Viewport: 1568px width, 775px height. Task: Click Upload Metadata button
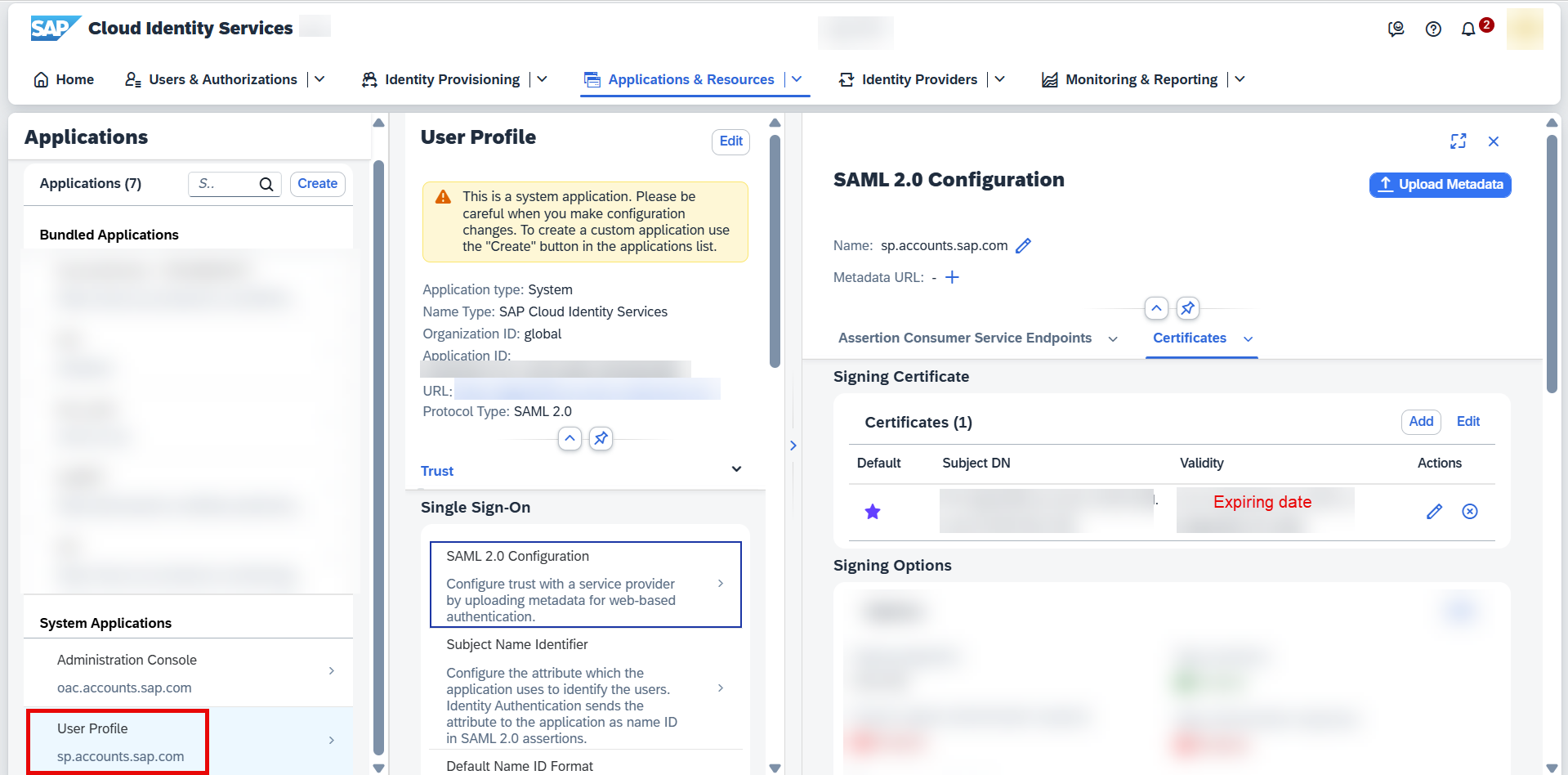(x=1440, y=185)
